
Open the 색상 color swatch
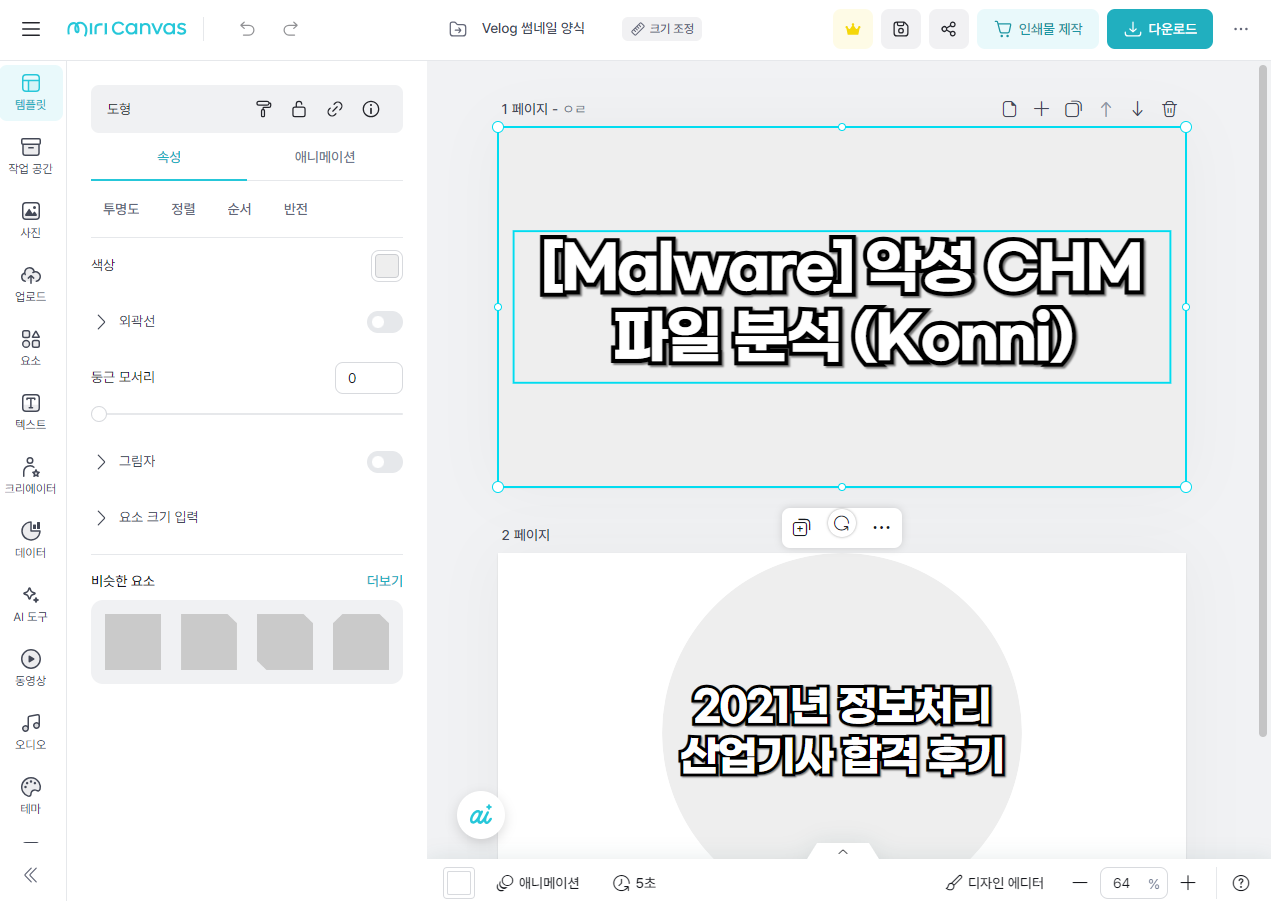[x=386, y=265]
